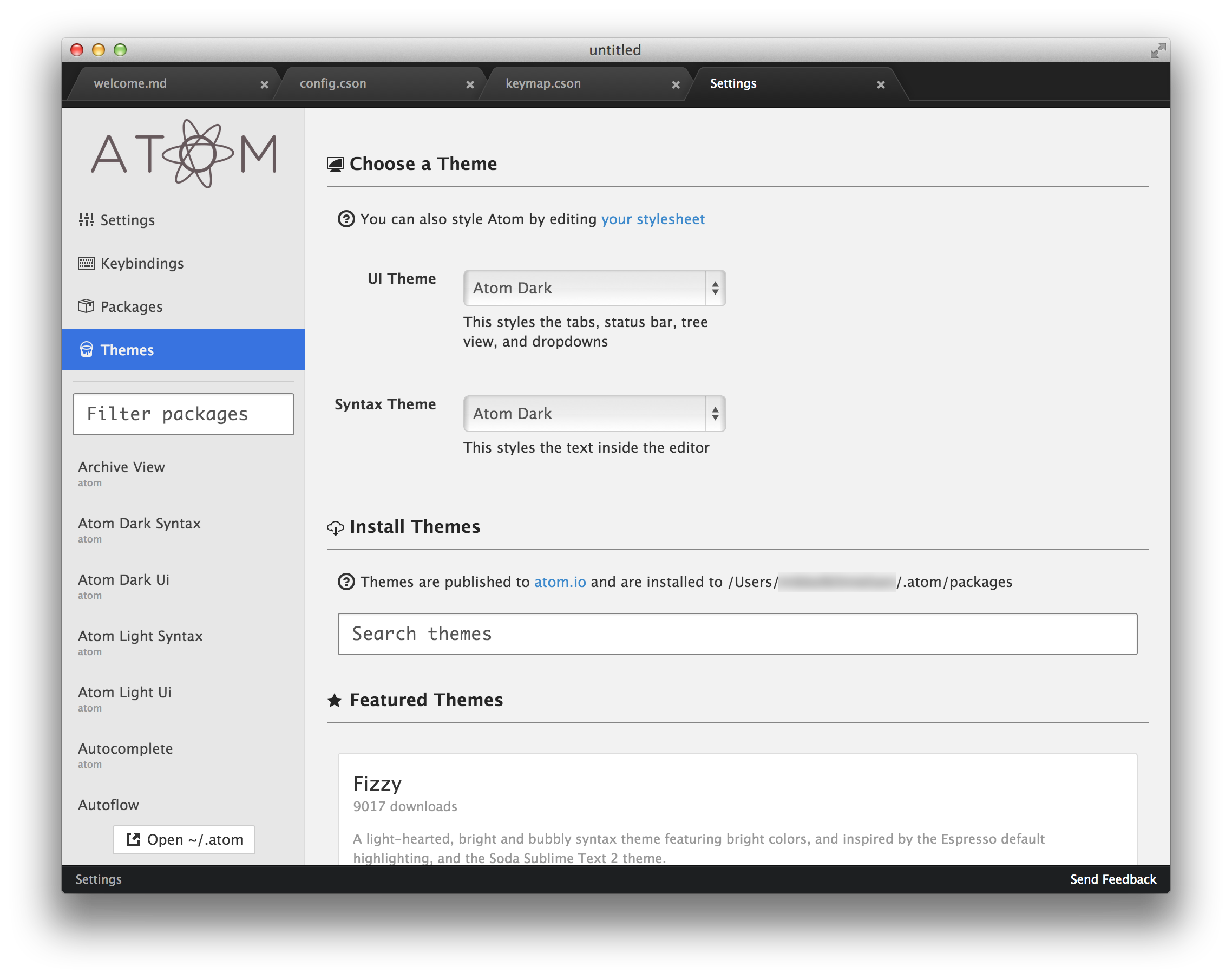The width and height of the screenshot is (1232, 979).
Task: Click the 'untitled' window title
Action: click(615, 50)
